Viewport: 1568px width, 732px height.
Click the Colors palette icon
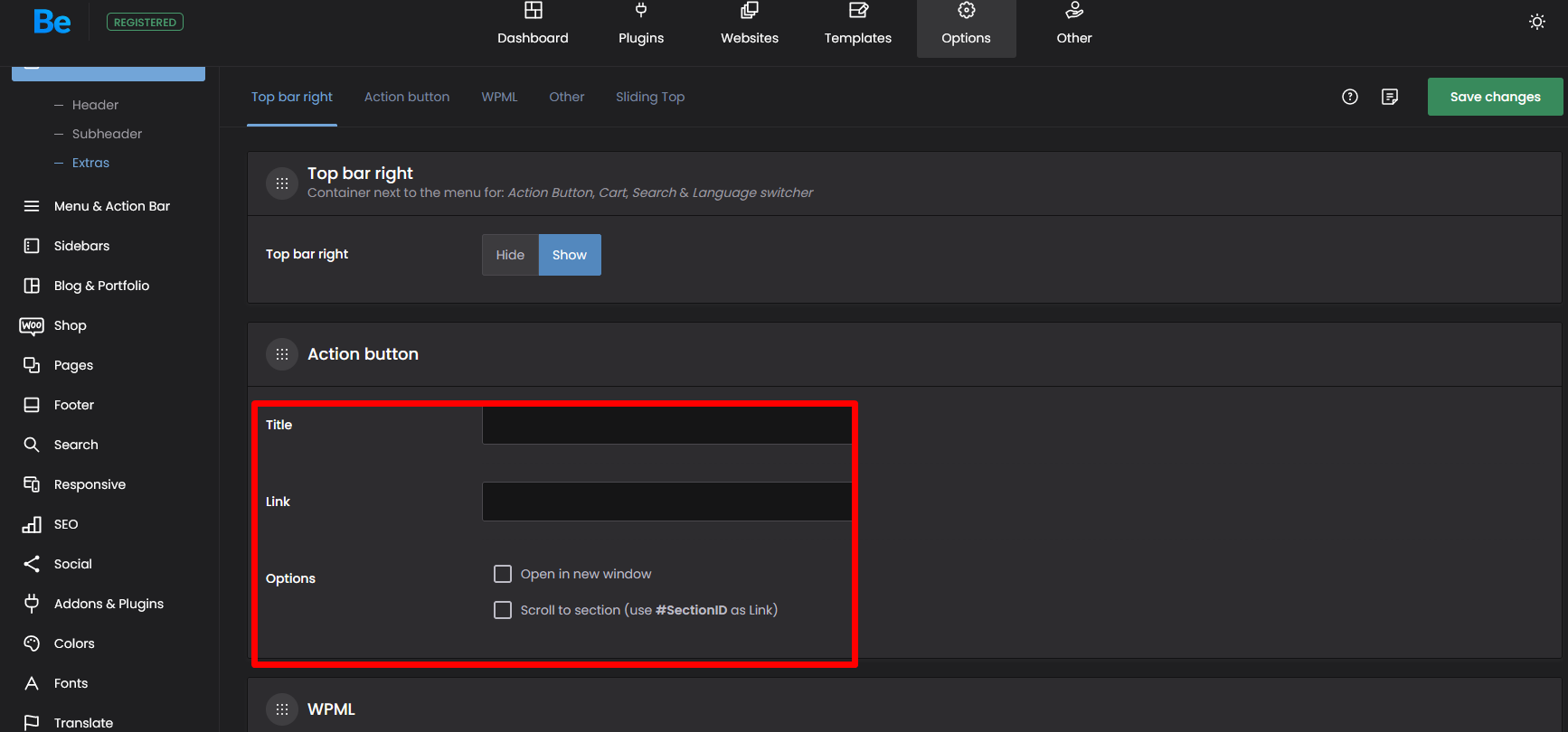point(32,643)
